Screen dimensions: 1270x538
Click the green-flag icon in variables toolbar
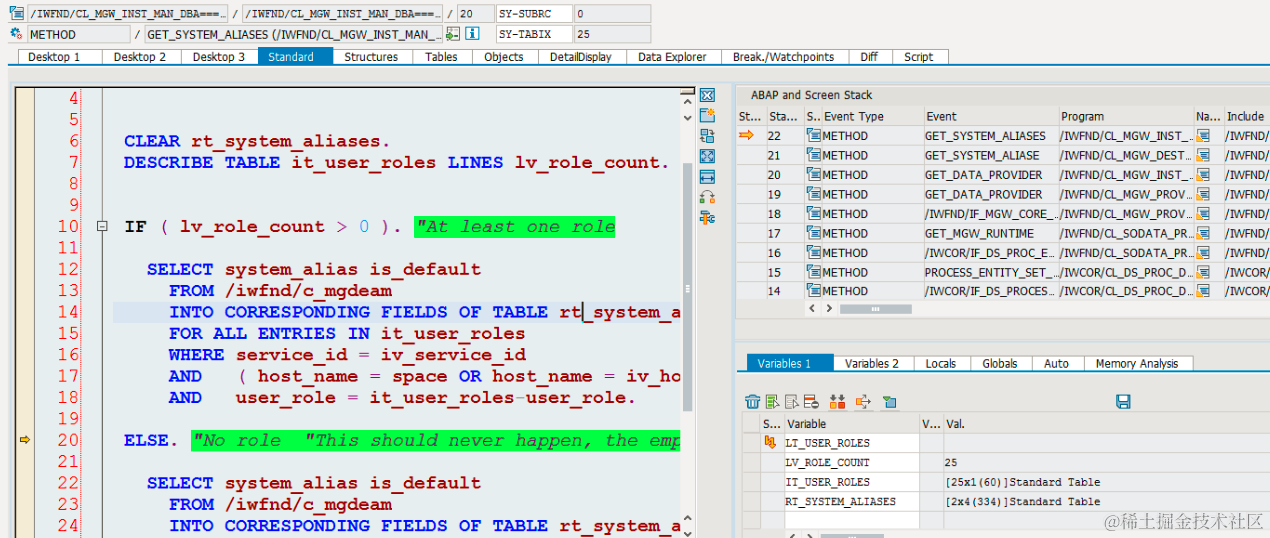pyautogui.click(x=889, y=402)
